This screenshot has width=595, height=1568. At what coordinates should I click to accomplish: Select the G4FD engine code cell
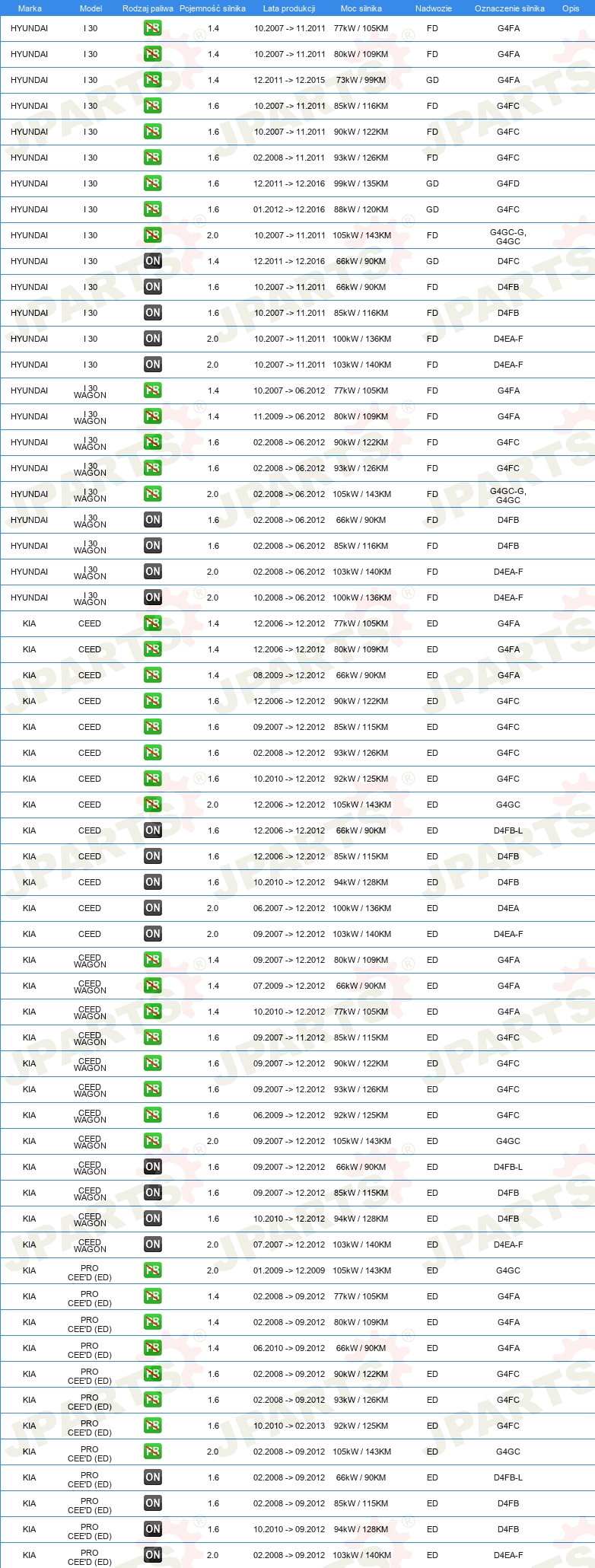click(508, 183)
